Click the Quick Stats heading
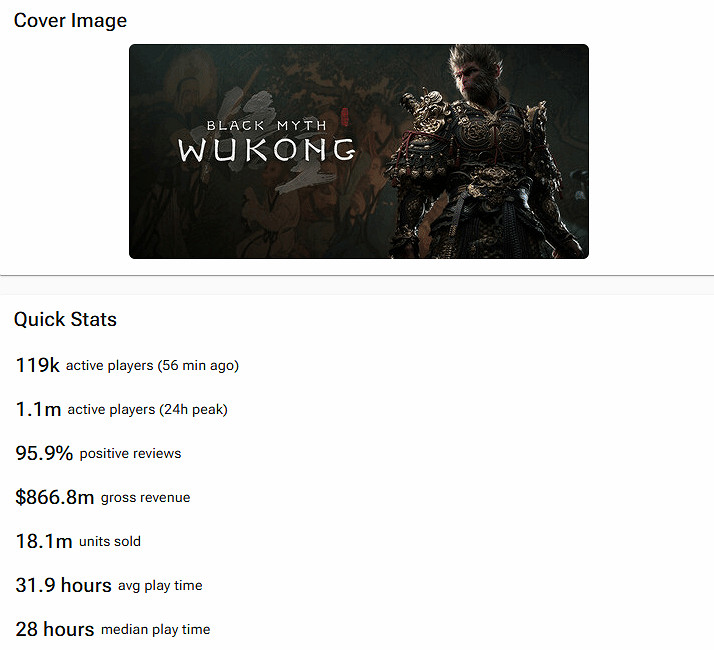This screenshot has width=714, height=650. (65, 319)
